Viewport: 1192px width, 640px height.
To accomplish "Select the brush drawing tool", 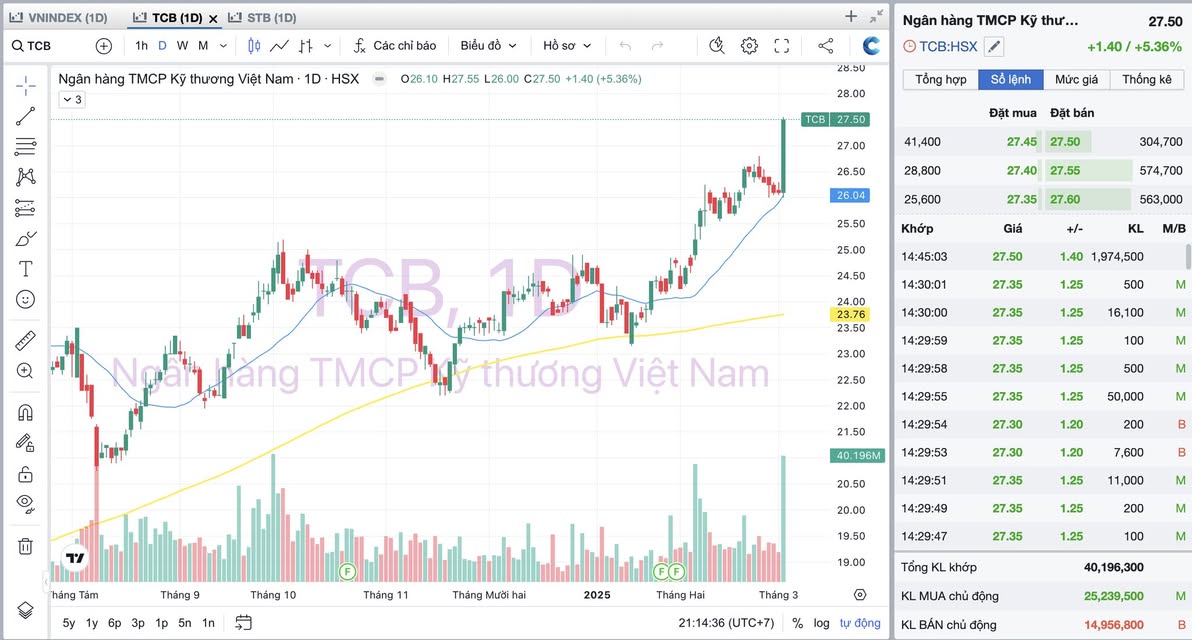I will click(25, 239).
